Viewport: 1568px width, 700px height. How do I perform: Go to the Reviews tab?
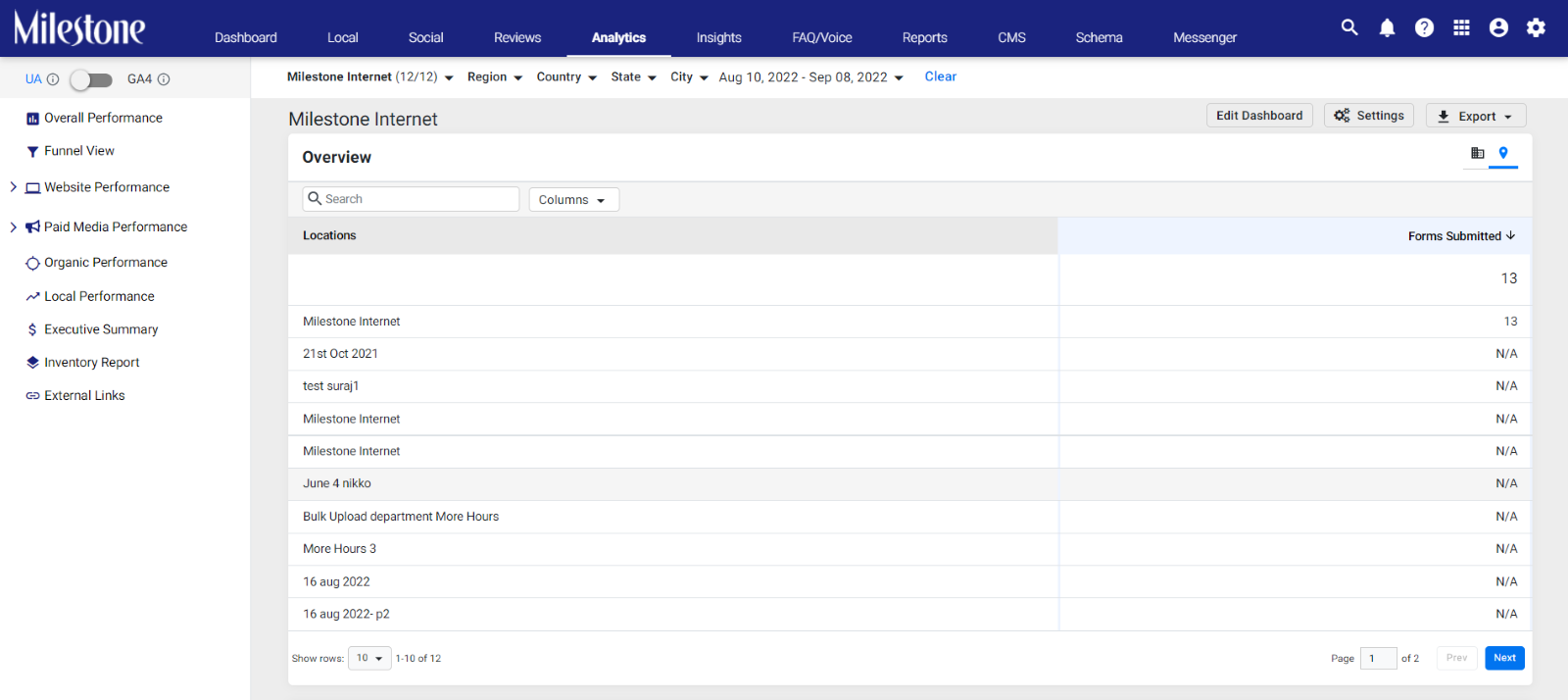coord(517,37)
